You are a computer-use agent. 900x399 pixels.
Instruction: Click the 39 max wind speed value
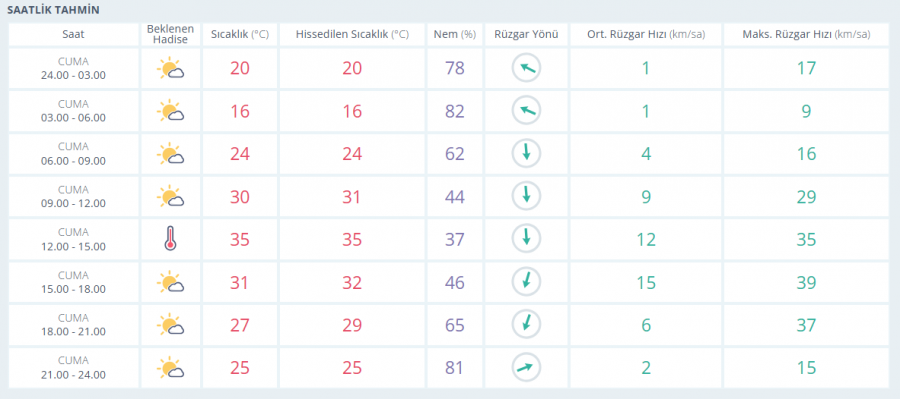click(806, 282)
